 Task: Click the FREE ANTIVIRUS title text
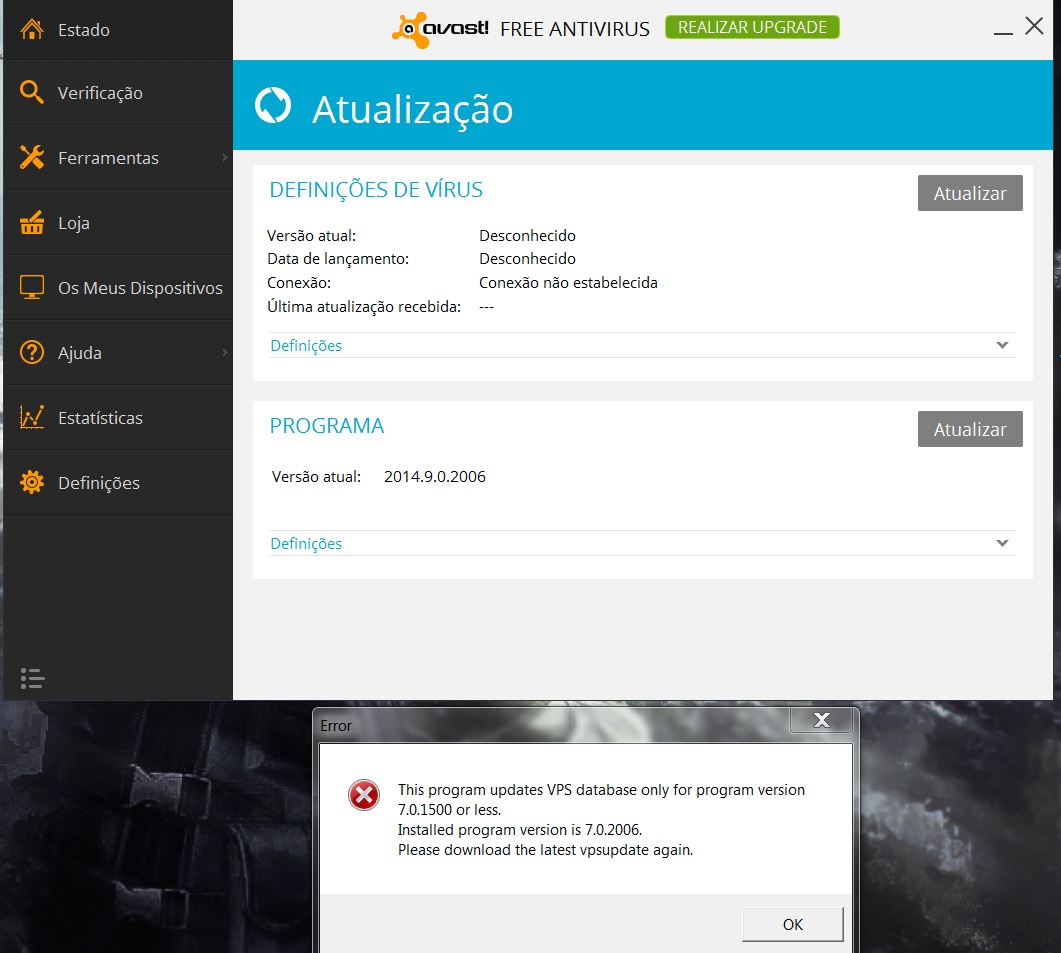tap(574, 29)
